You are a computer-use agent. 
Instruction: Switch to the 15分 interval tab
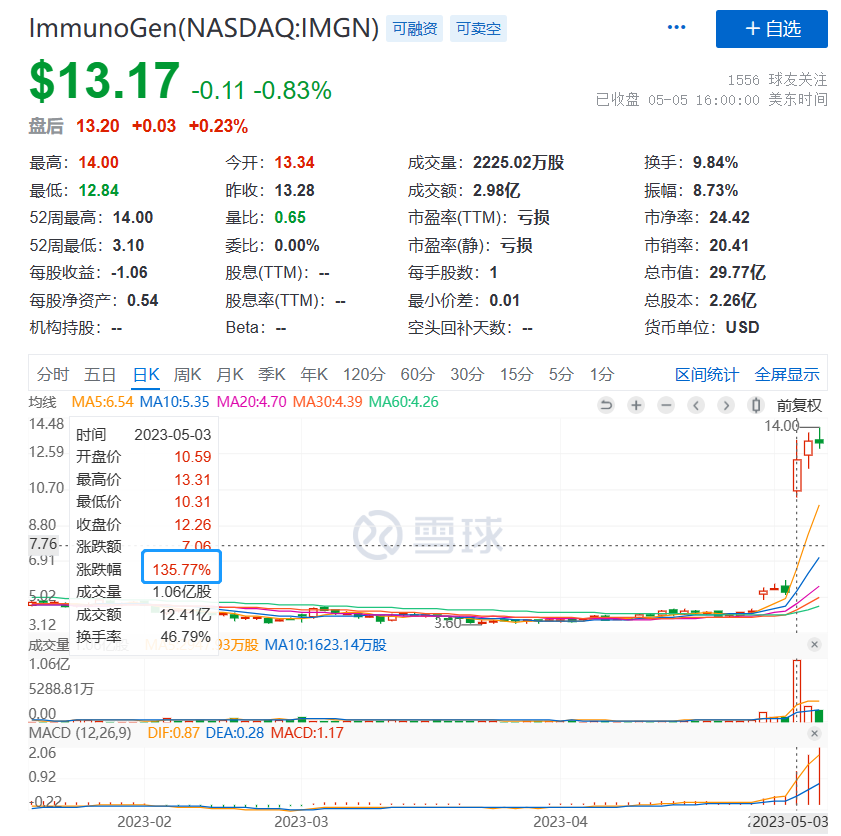point(517,374)
